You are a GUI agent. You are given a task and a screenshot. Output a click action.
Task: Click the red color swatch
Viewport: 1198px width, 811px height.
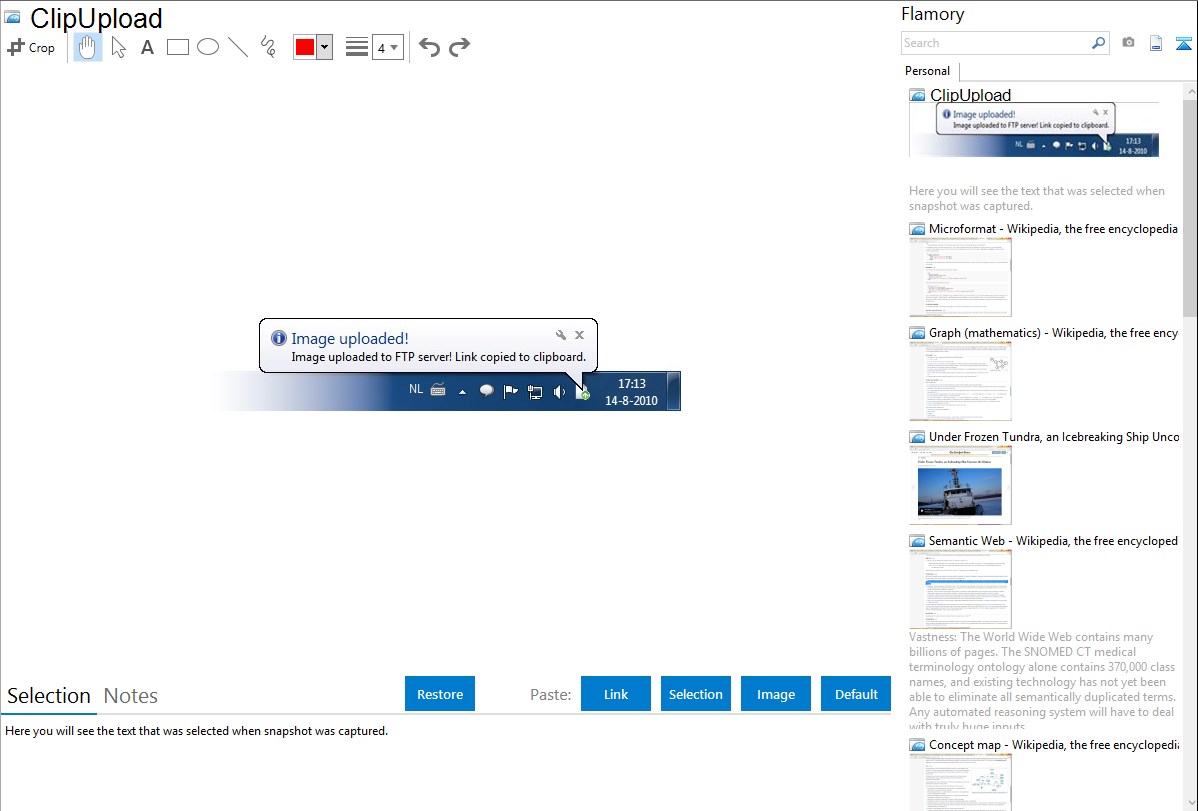(305, 47)
